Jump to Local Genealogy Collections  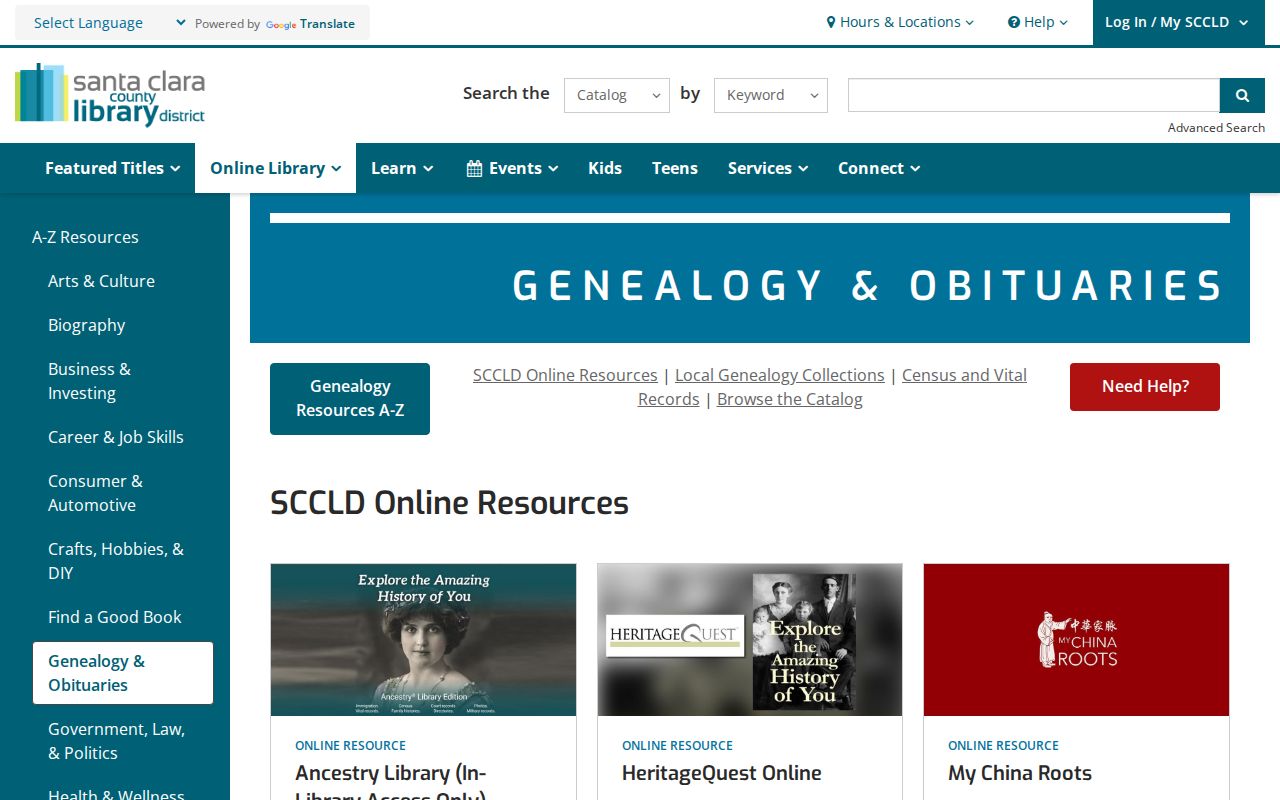point(780,375)
